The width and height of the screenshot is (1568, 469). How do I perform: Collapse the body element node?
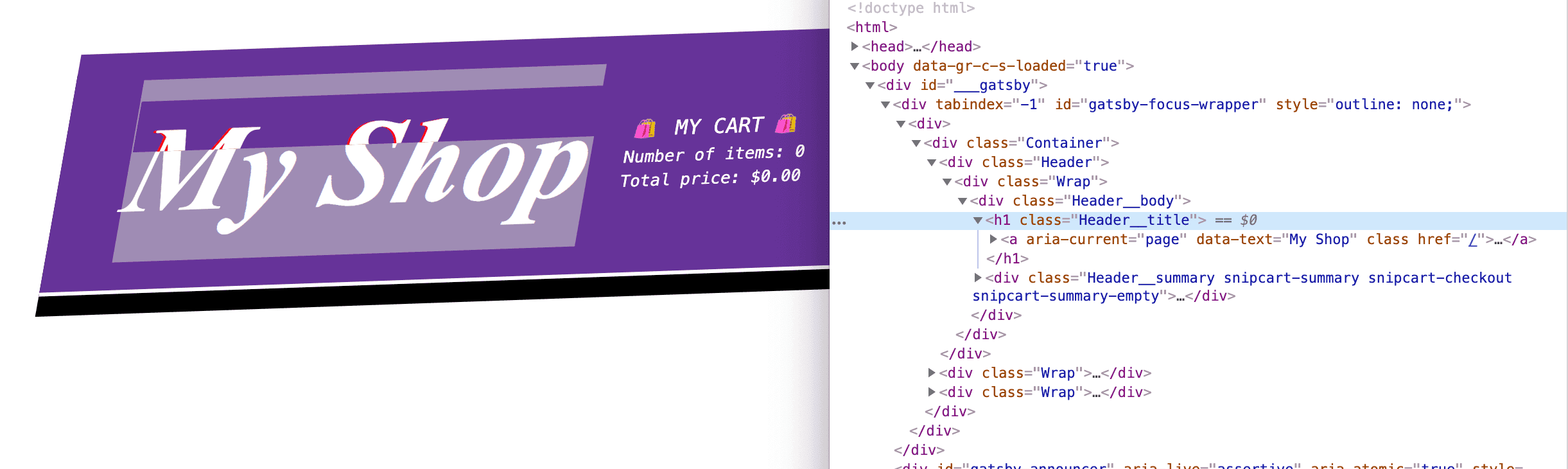855,66
